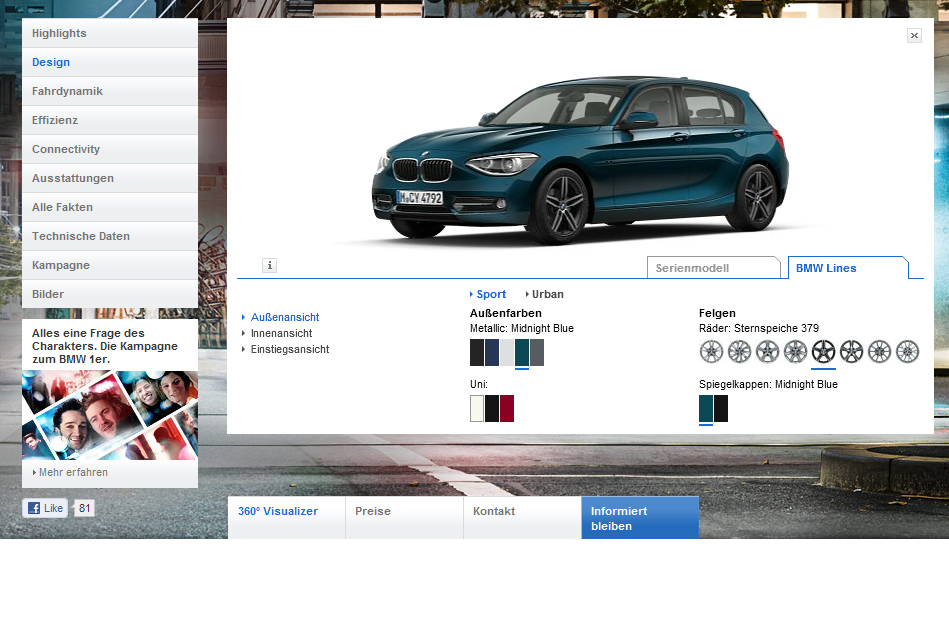Click the Informiert bleiben button

[639, 518]
